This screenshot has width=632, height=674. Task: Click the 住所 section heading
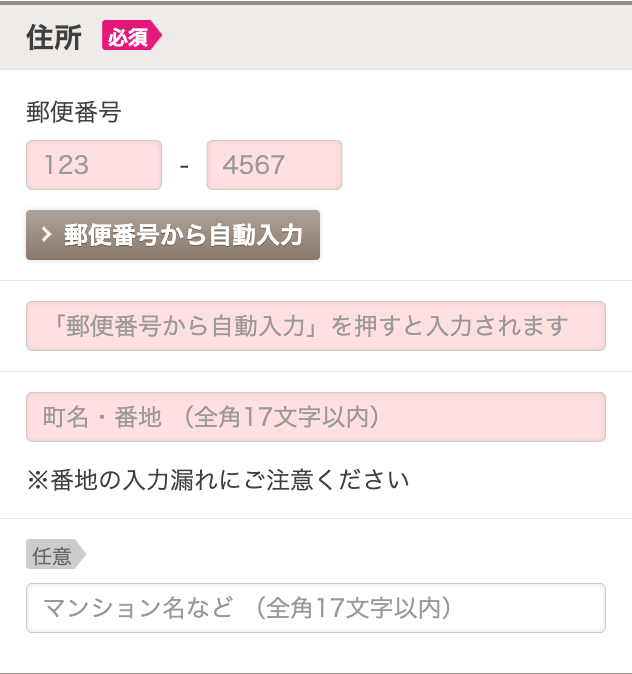54,37
